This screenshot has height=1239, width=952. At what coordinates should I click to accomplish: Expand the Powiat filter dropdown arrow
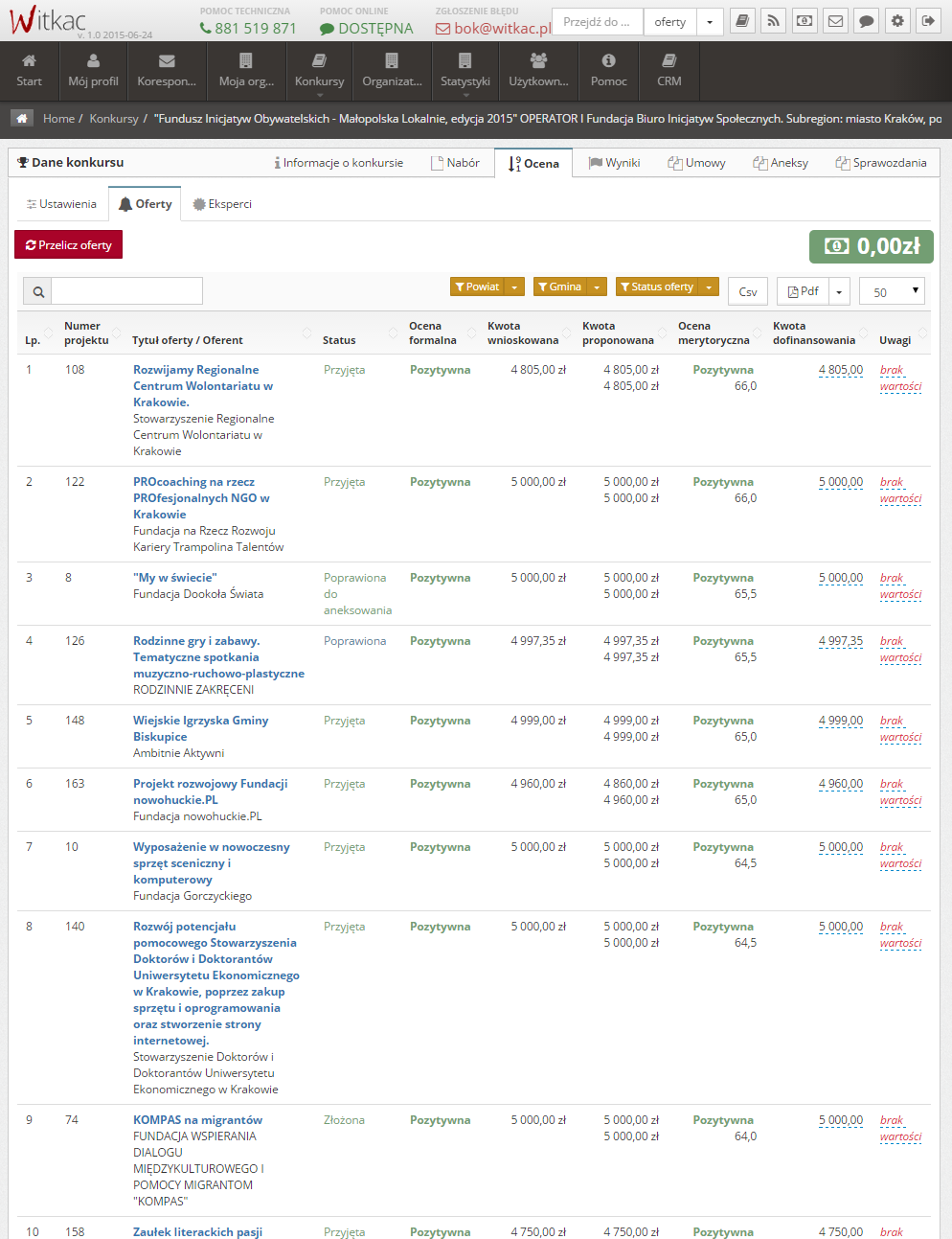click(x=514, y=287)
